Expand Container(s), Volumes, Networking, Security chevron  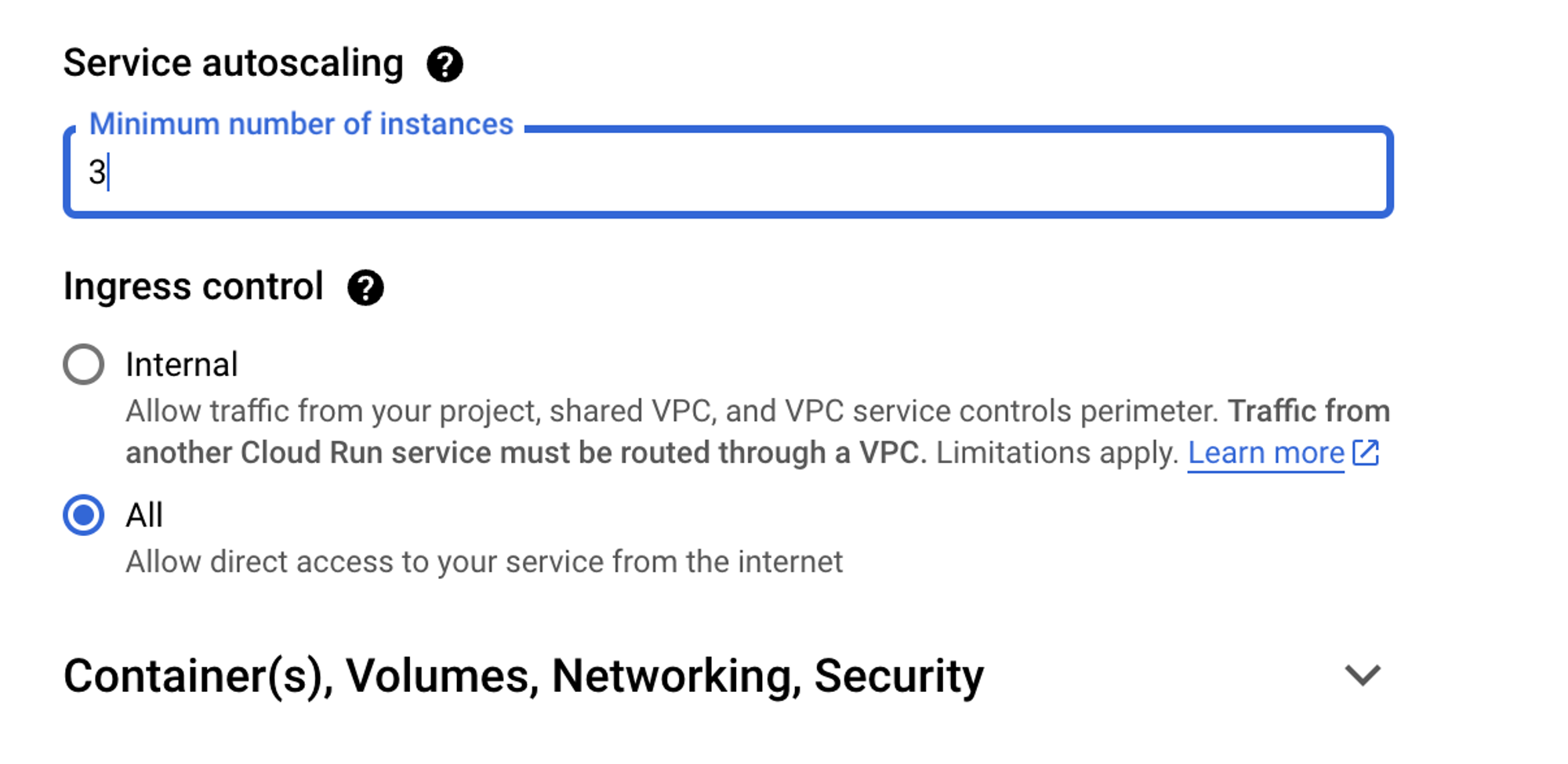click(x=1362, y=675)
